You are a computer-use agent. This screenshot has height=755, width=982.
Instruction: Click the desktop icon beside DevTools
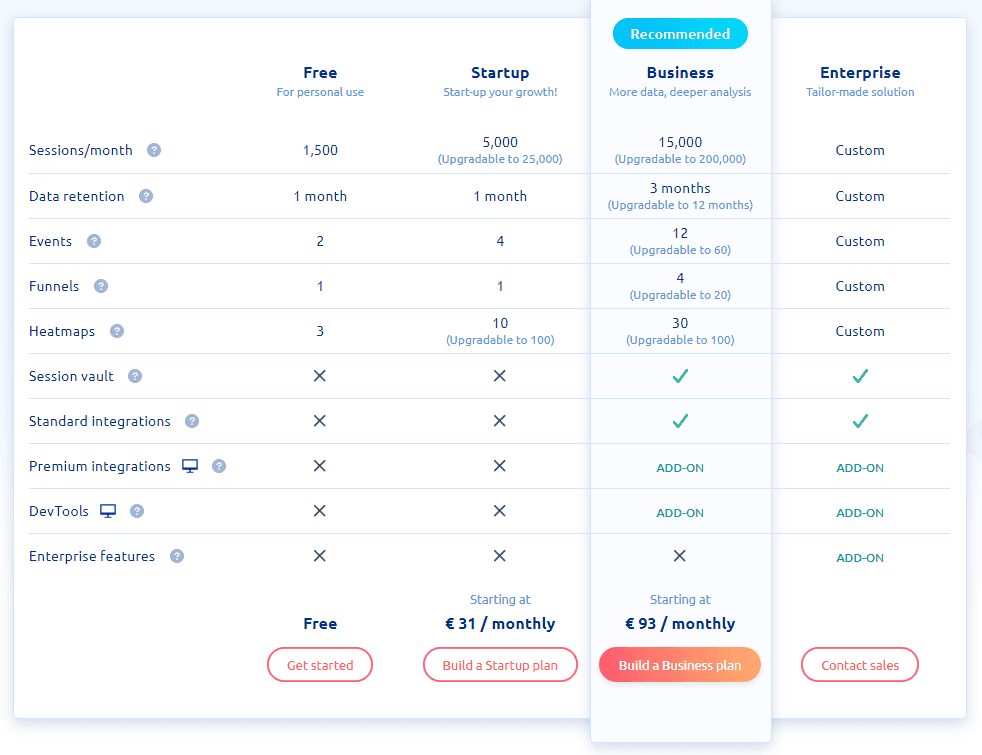pos(108,510)
